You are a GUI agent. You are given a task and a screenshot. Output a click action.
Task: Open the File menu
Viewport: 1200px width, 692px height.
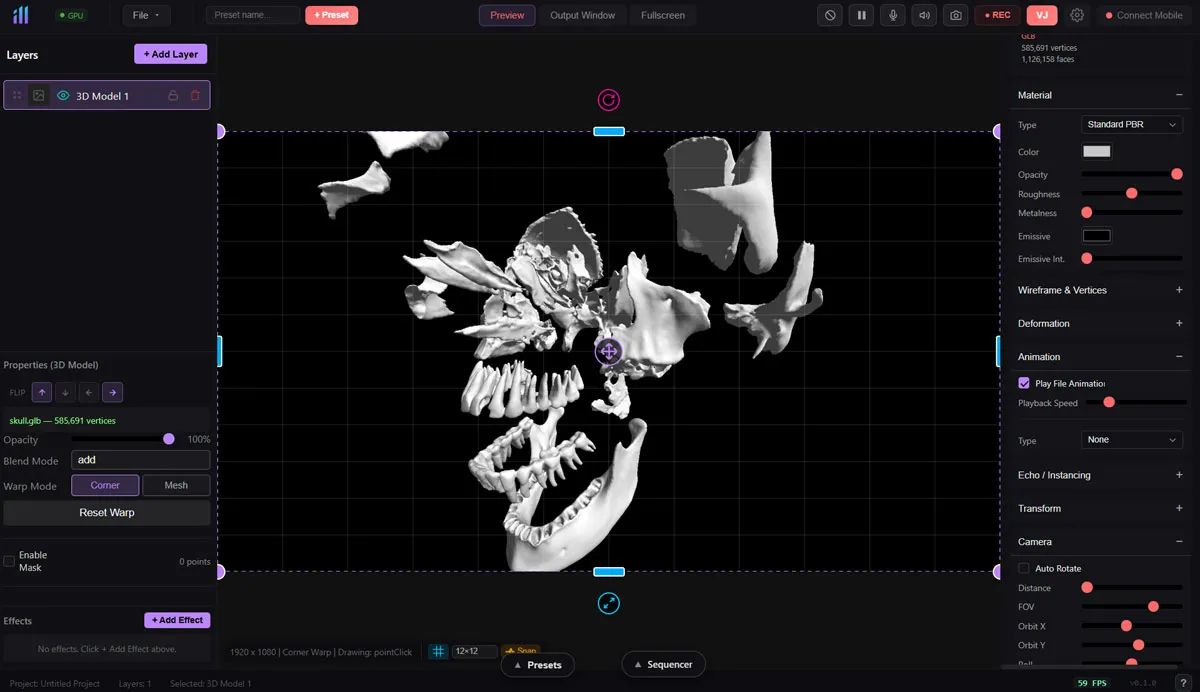tap(146, 15)
